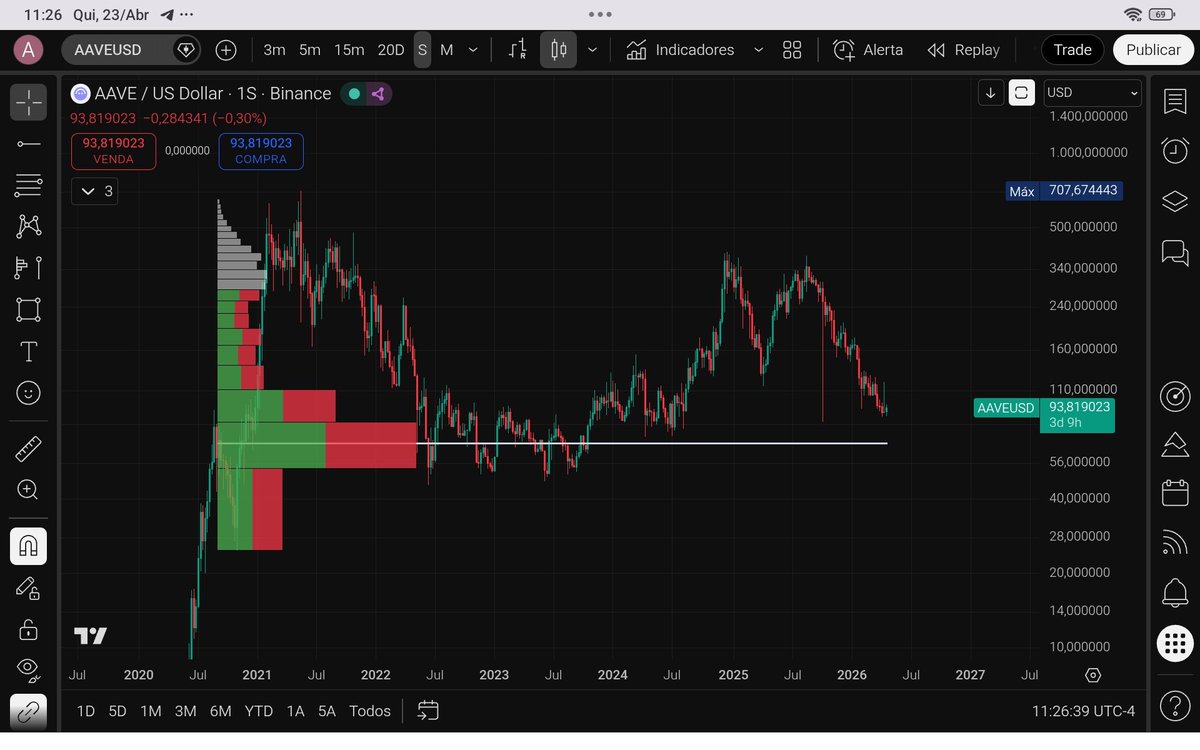This screenshot has width=1200, height=750.
Task: Open price scale settings gear
Action: click(x=1093, y=675)
